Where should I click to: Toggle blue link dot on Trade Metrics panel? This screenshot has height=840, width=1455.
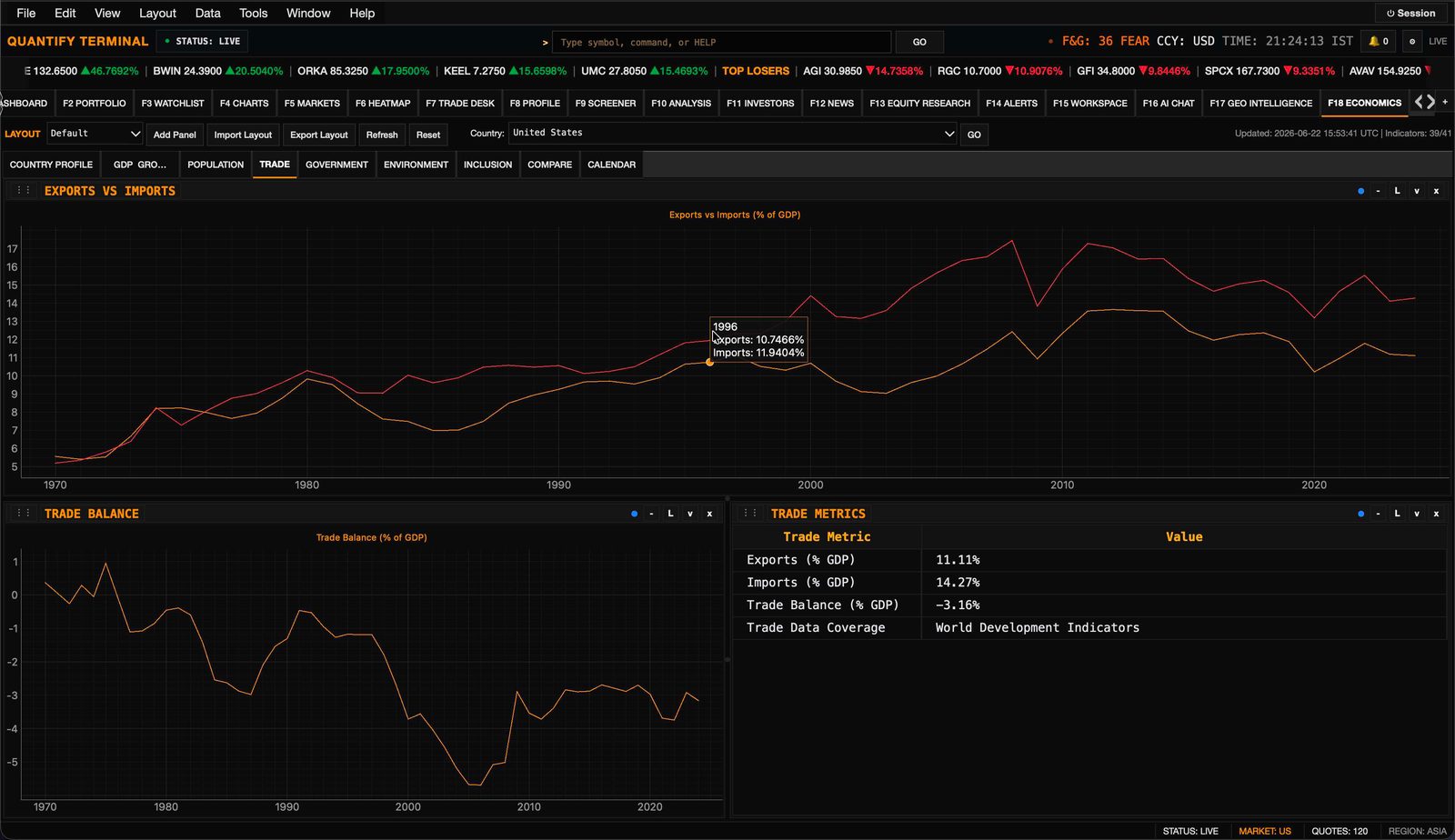click(x=1360, y=514)
